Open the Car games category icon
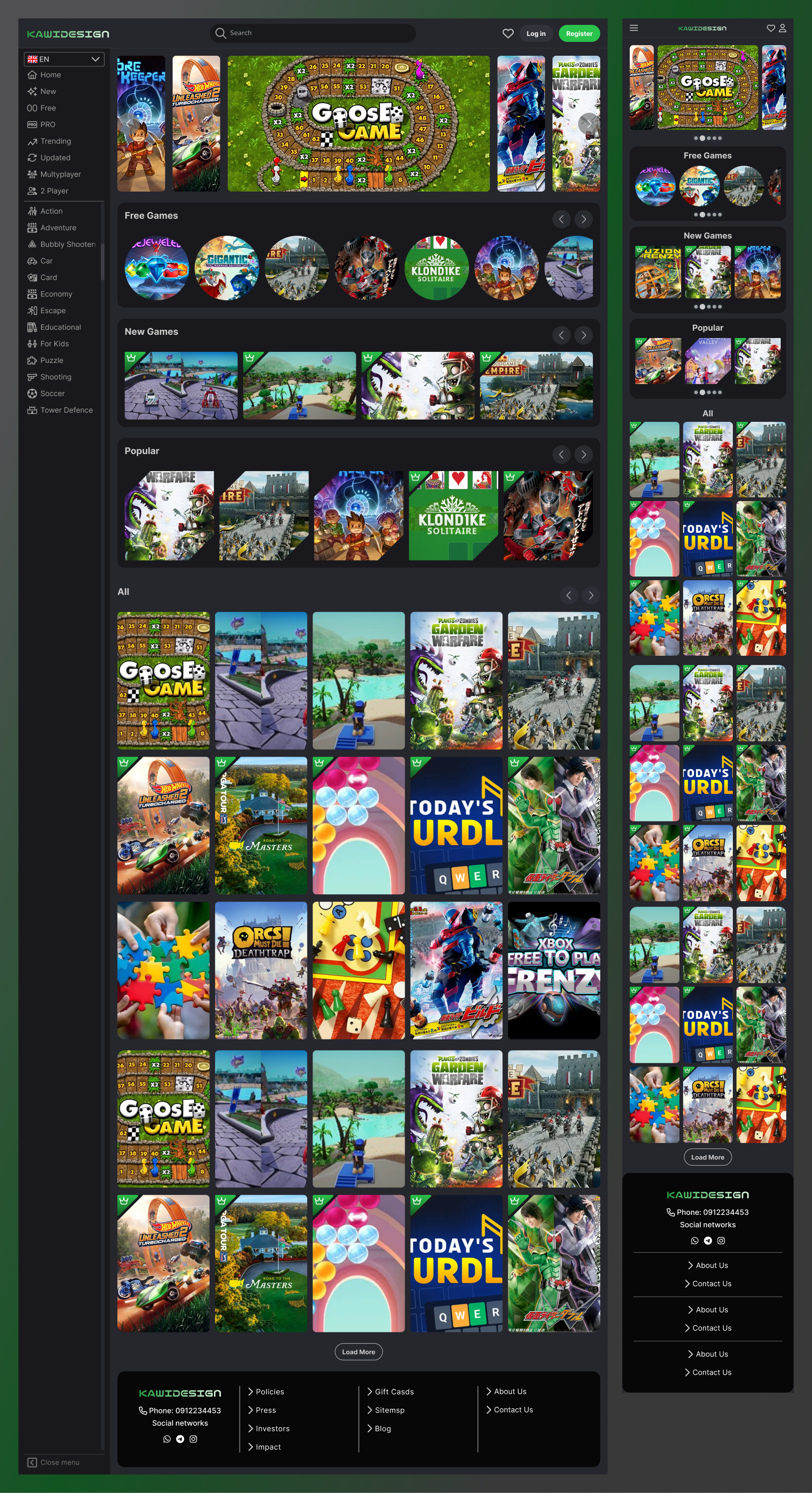812x1493 pixels. point(33,261)
